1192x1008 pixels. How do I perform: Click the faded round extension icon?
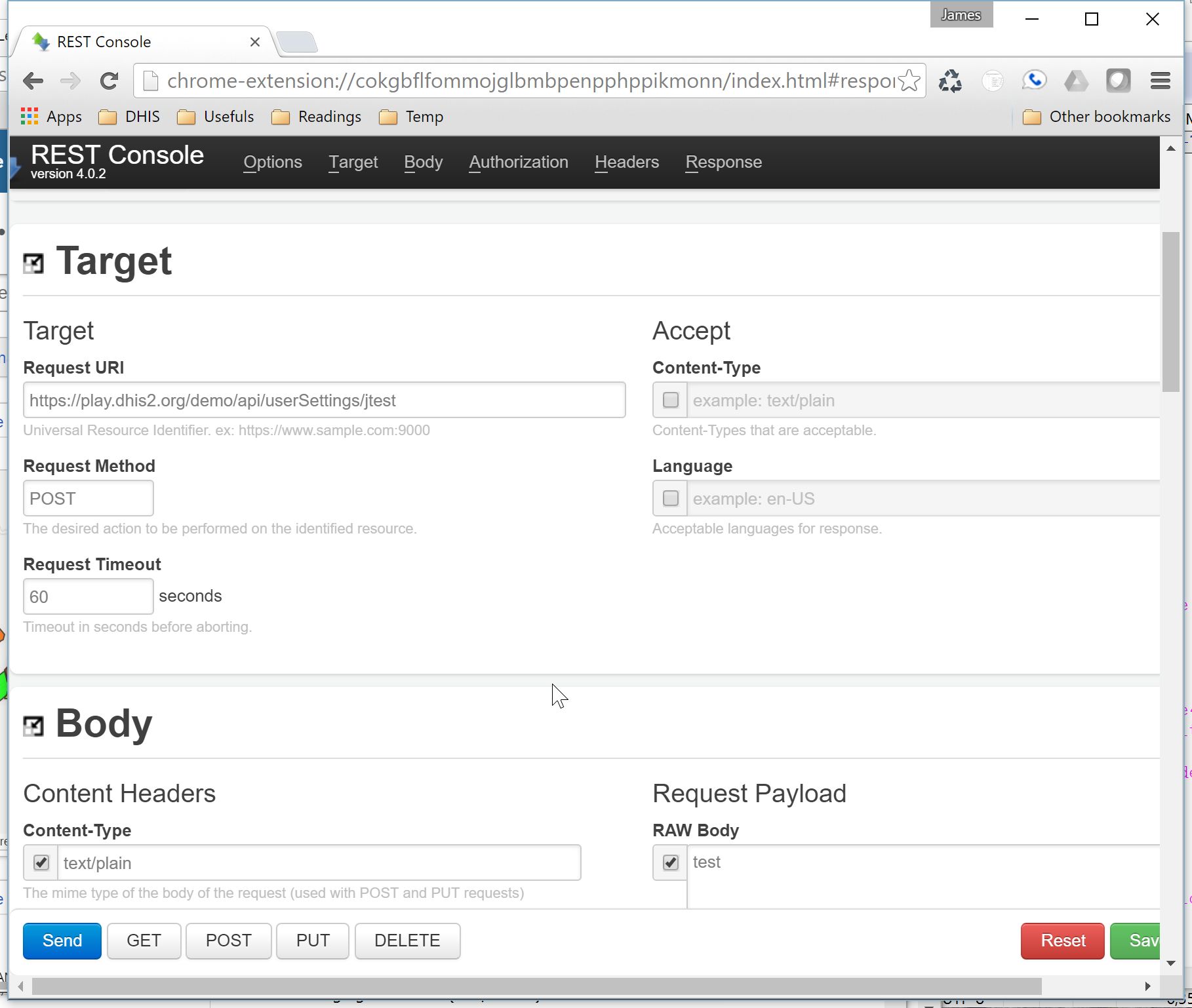point(993,81)
